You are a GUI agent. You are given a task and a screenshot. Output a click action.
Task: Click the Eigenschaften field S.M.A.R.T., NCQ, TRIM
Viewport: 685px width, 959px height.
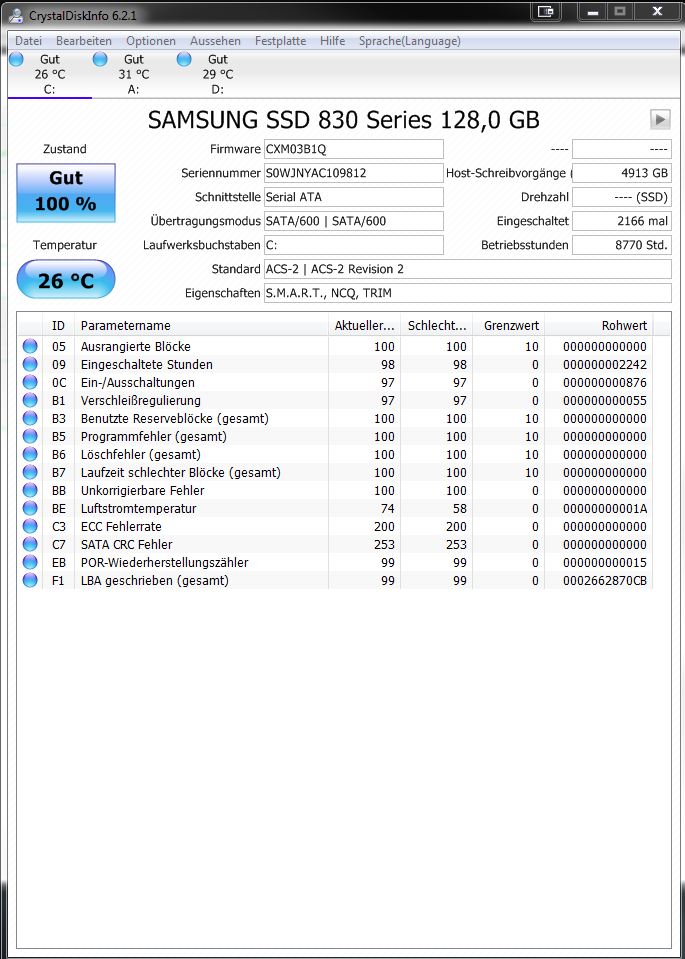pos(467,293)
